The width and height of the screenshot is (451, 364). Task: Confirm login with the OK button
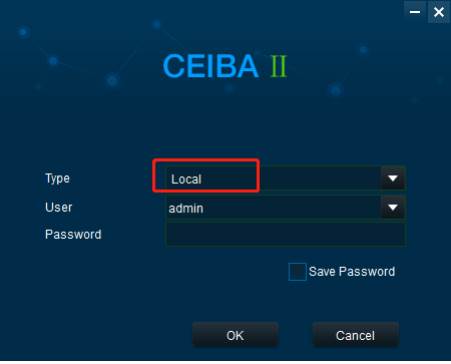(235, 335)
